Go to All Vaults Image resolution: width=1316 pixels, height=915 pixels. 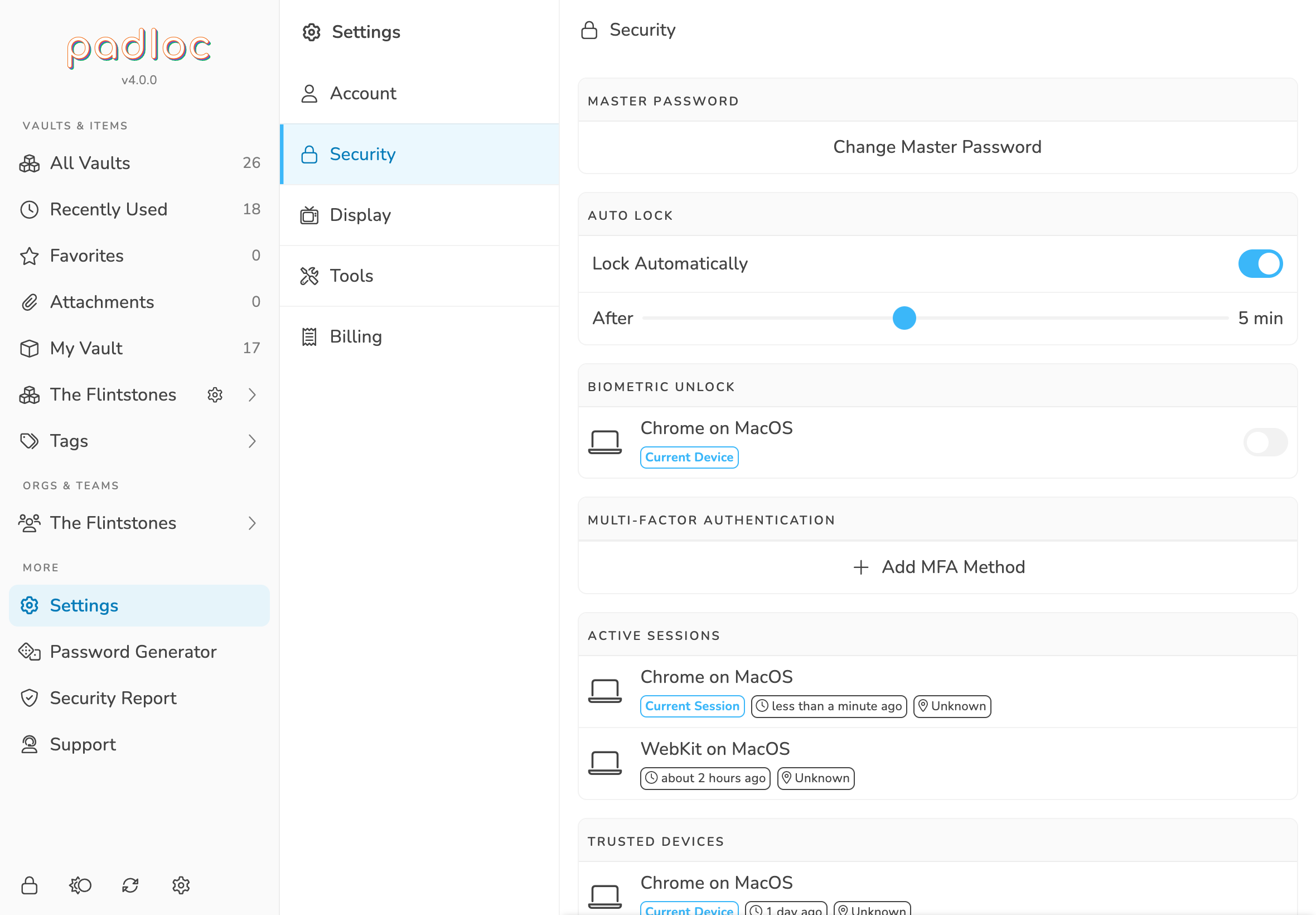[139, 163]
